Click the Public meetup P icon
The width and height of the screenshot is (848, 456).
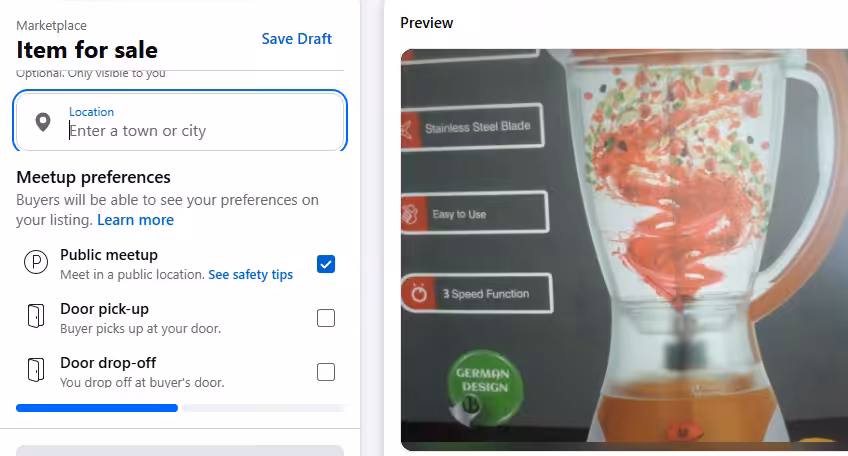36,262
